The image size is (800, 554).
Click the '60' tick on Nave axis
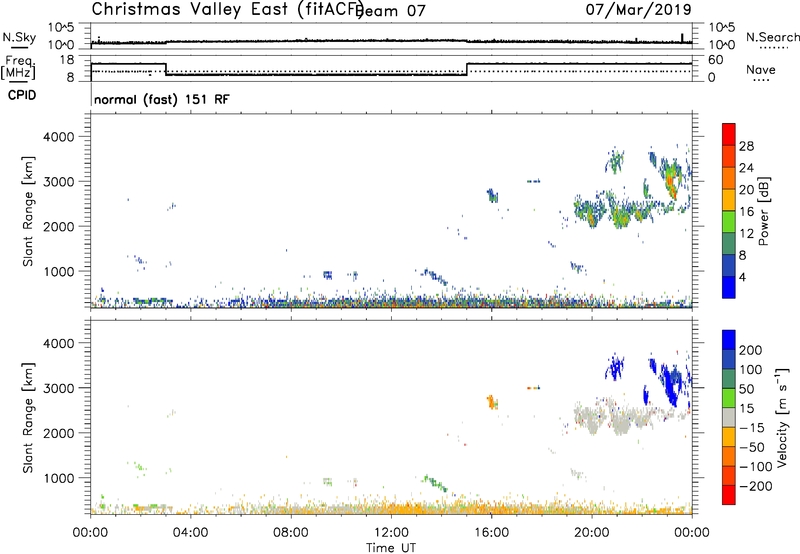[716, 60]
